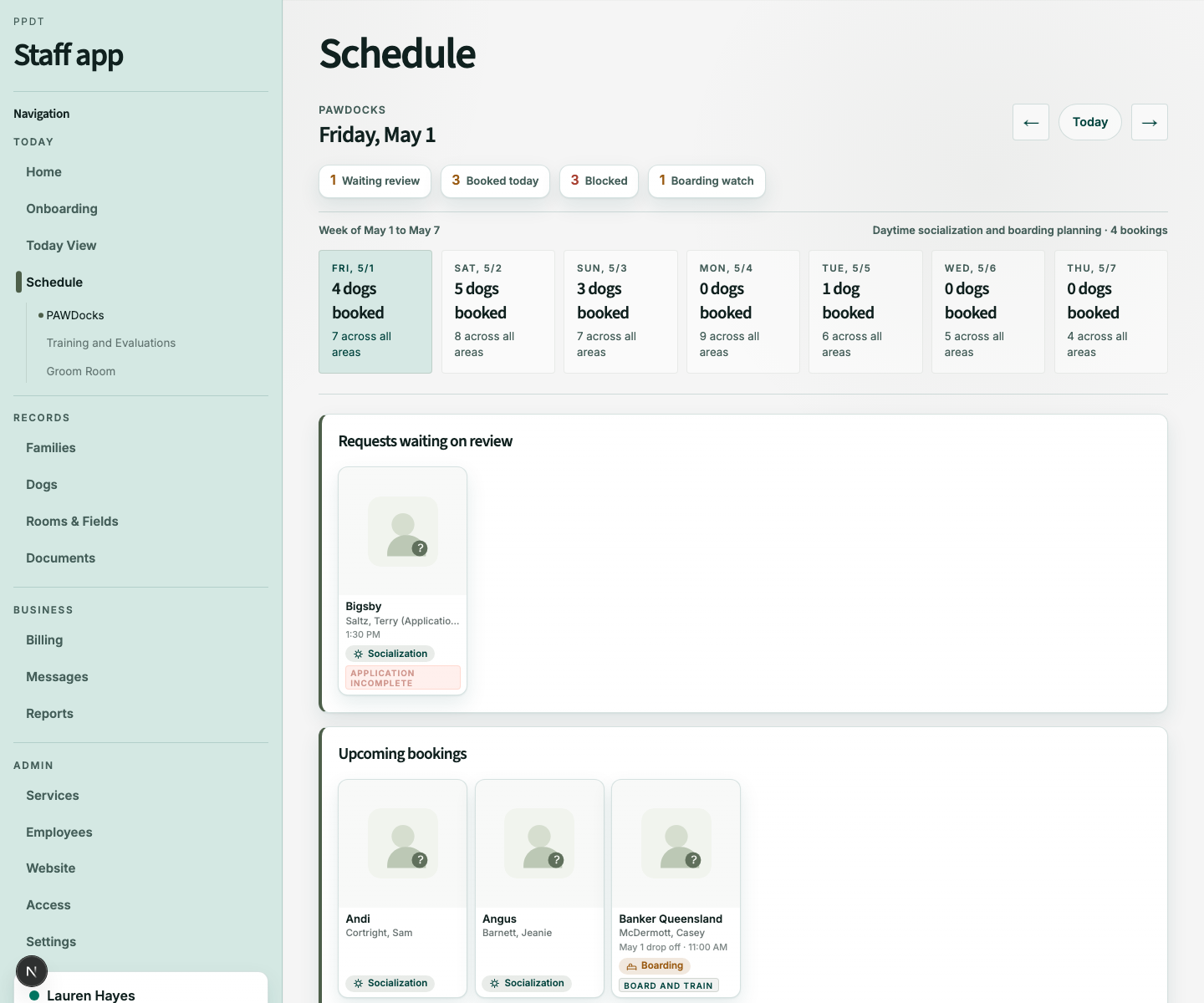Open Access admin page
The width and height of the screenshot is (1204, 1003).
48,905
